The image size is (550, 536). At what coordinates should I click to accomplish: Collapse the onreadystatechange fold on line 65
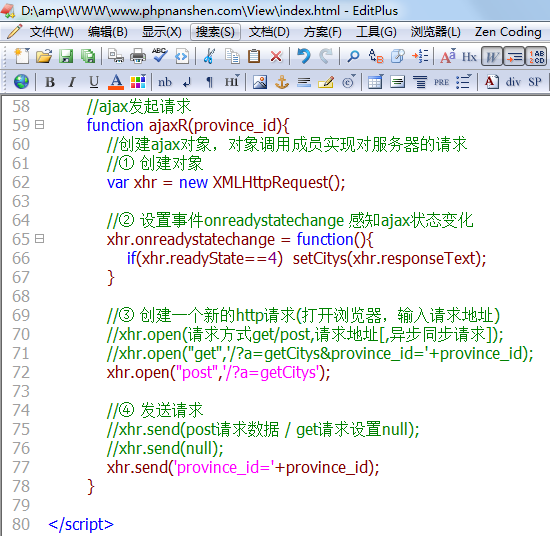40,239
